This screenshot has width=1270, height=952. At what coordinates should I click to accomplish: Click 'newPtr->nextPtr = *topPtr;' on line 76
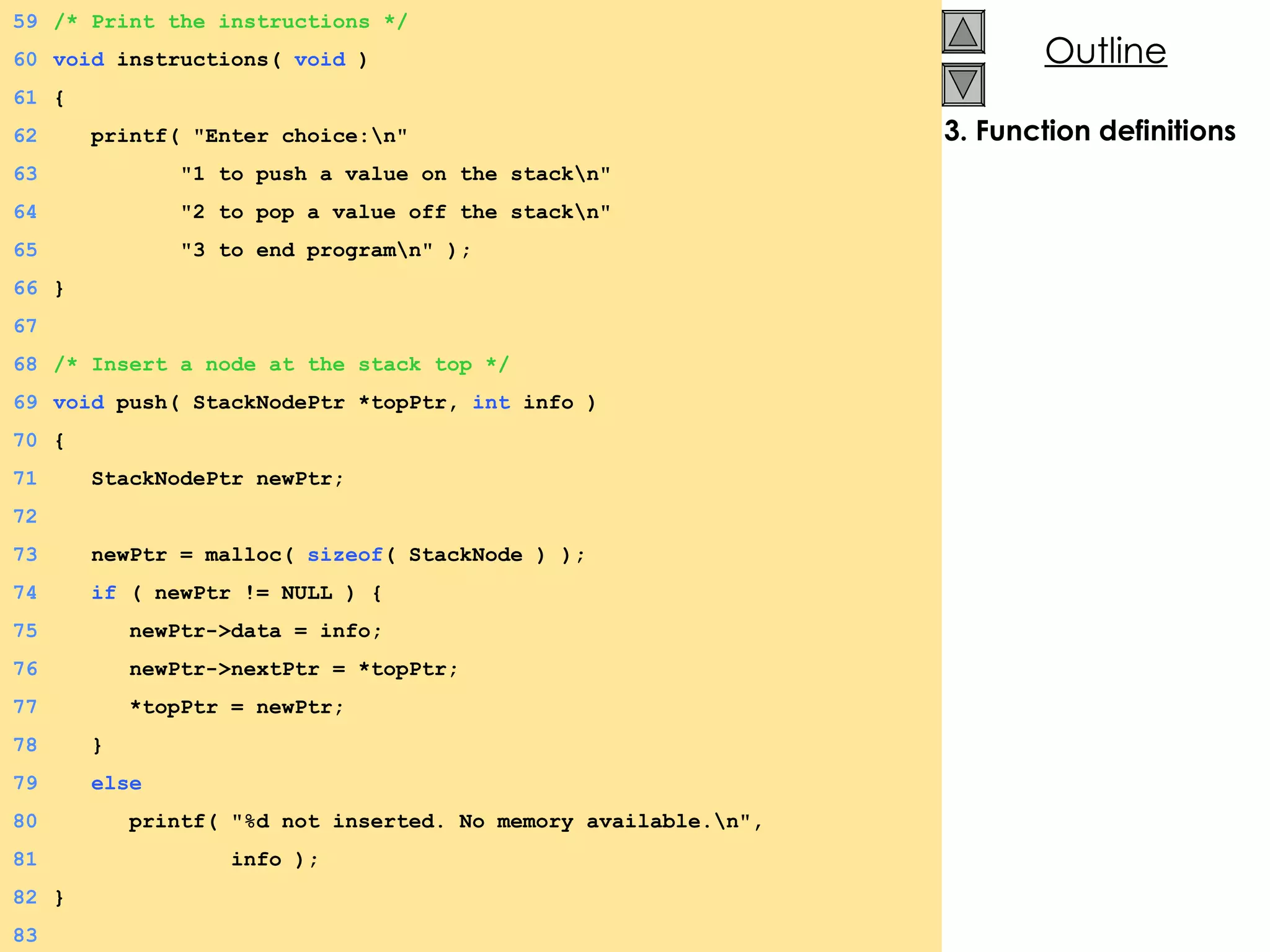(x=293, y=669)
